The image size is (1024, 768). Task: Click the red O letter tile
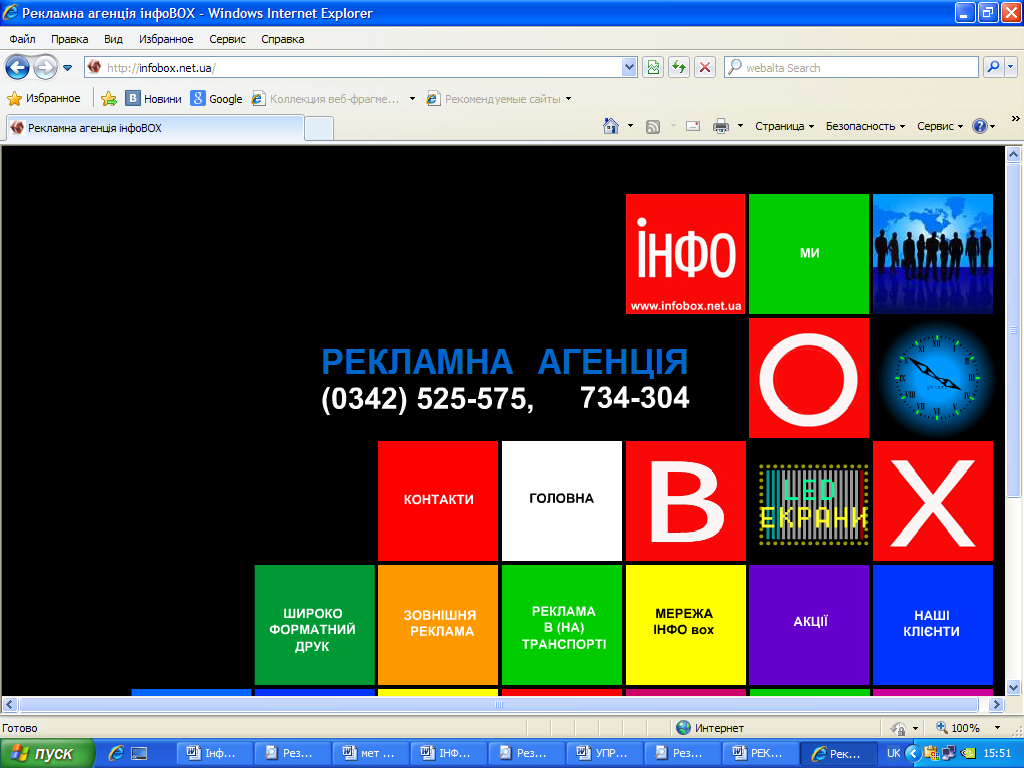click(x=809, y=378)
